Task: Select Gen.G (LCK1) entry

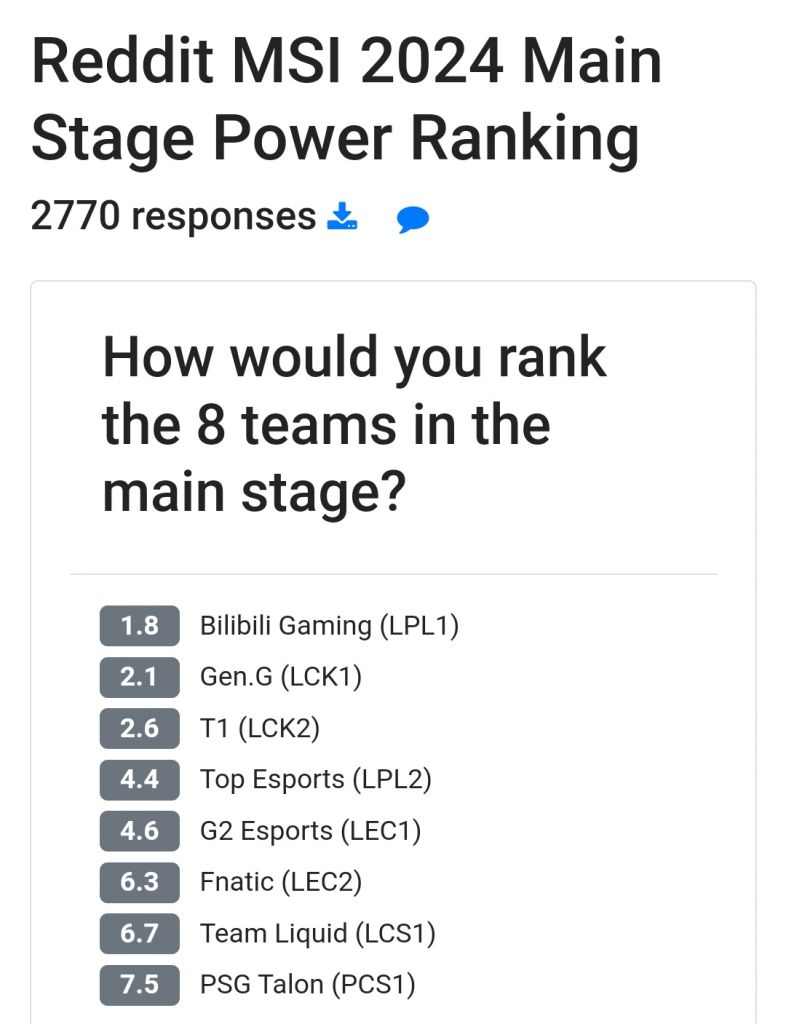Action: tap(281, 677)
